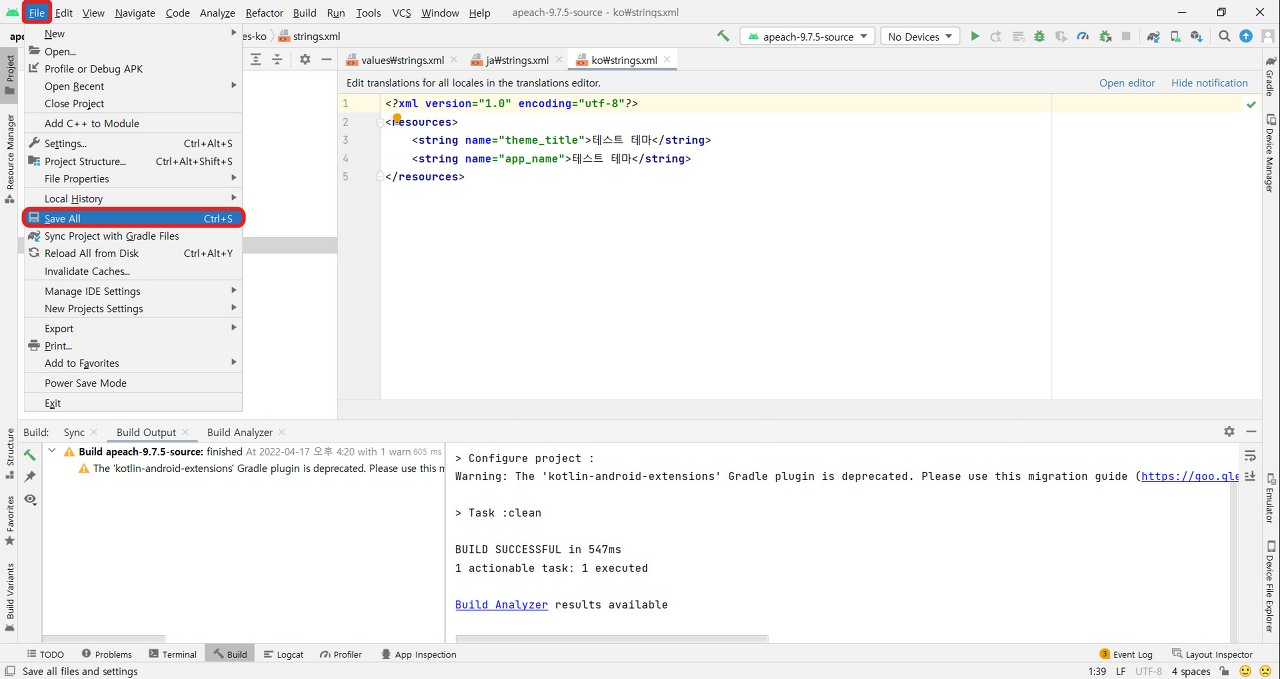Image resolution: width=1280 pixels, height=679 pixels.
Task: Click the Run with Coverage icon
Action: click(x=1061, y=36)
